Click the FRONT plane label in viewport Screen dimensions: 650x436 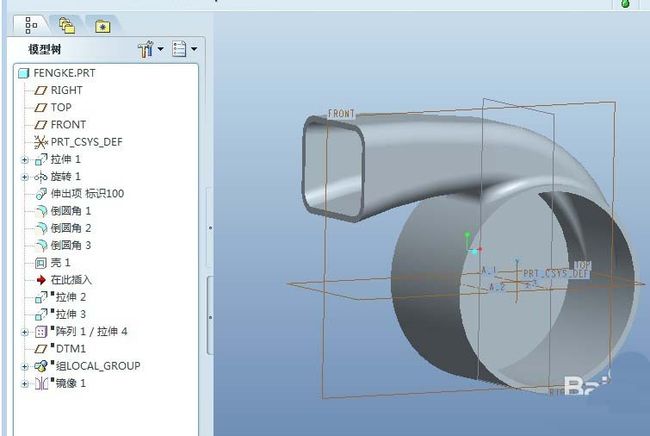[341, 114]
